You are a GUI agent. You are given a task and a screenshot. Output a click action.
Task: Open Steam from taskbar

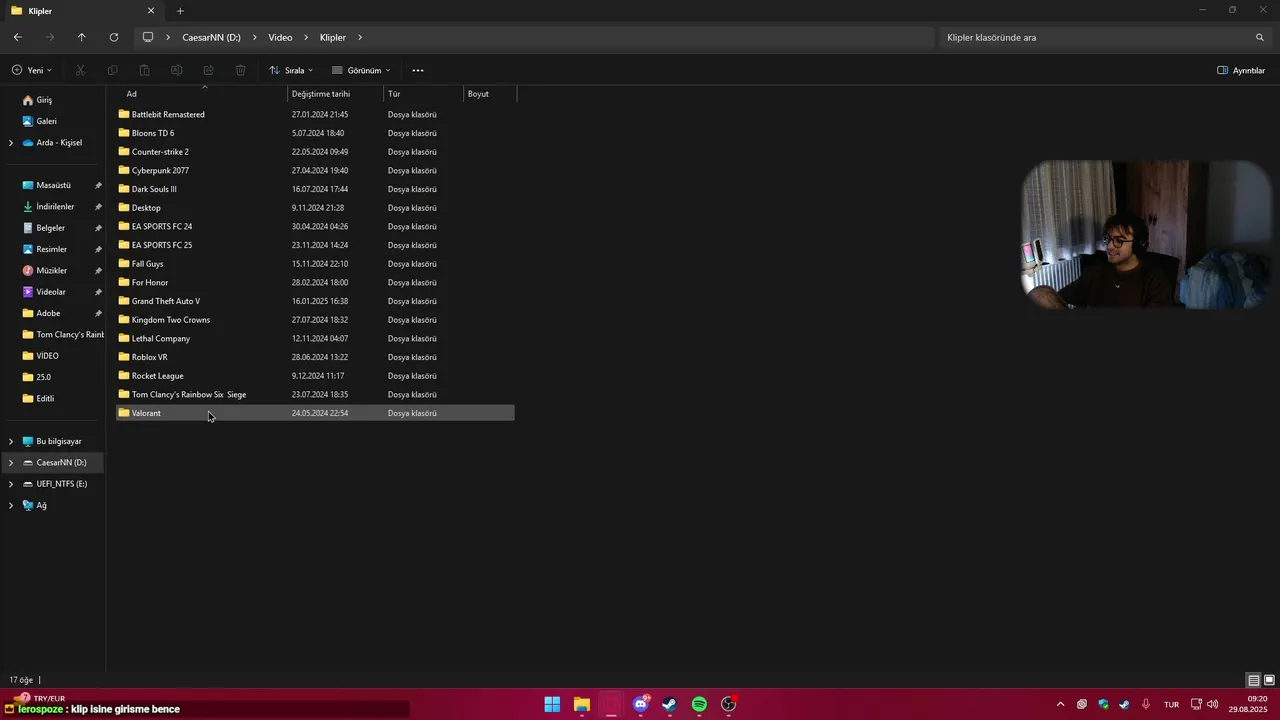tap(670, 704)
